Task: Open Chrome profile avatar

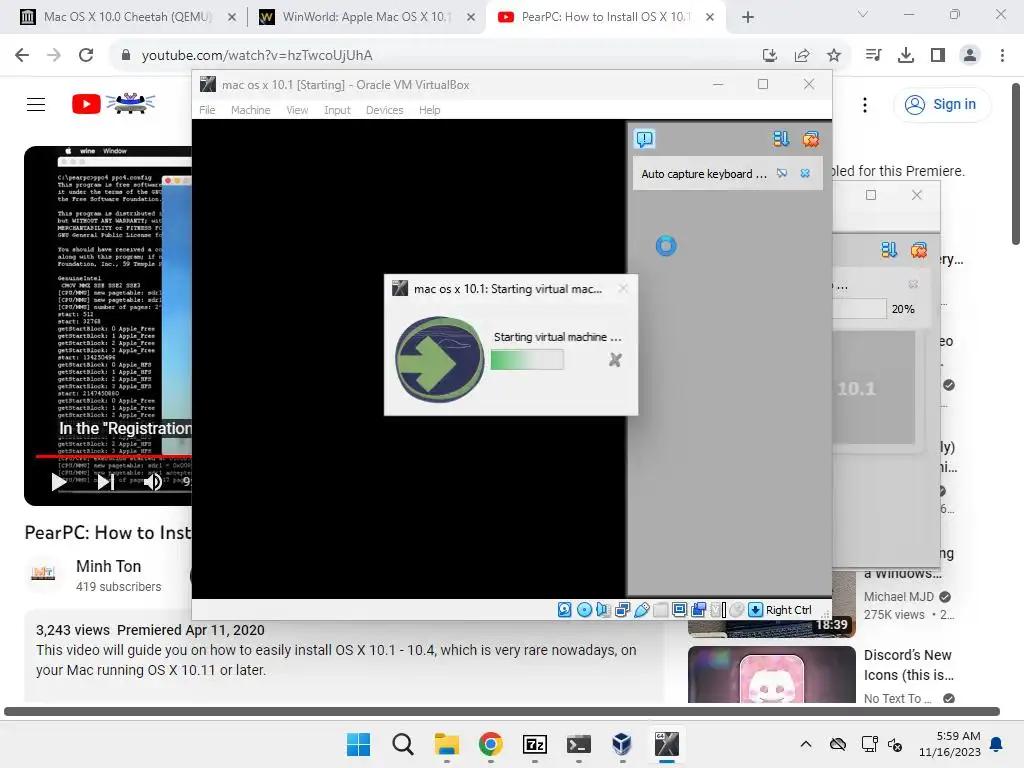Action: [x=970, y=55]
